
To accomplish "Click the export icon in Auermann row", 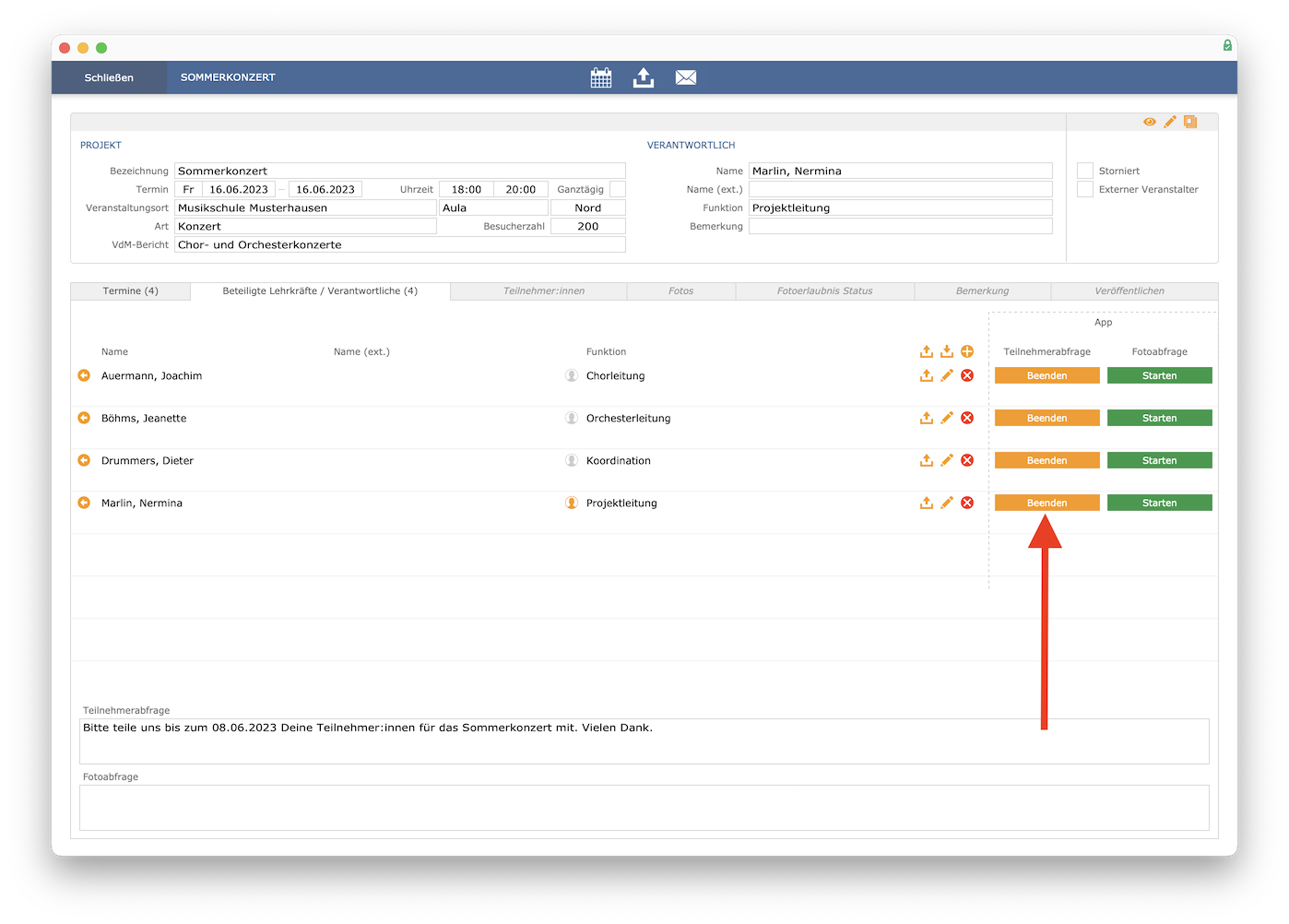I will (927, 375).
